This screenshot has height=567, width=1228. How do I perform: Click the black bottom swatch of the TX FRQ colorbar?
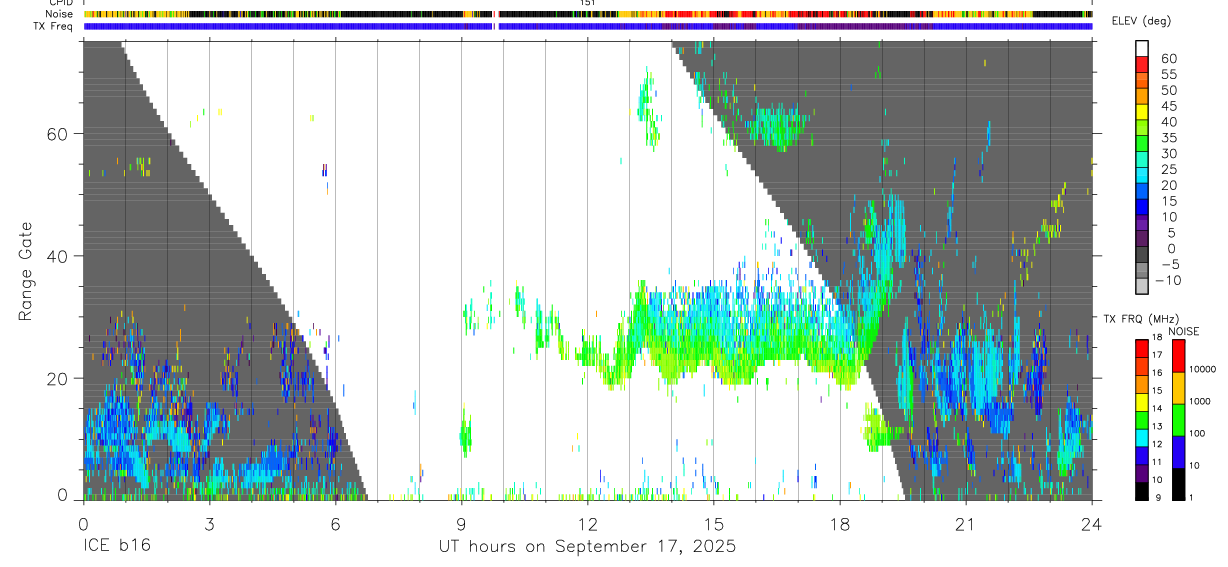coord(1142,491)
